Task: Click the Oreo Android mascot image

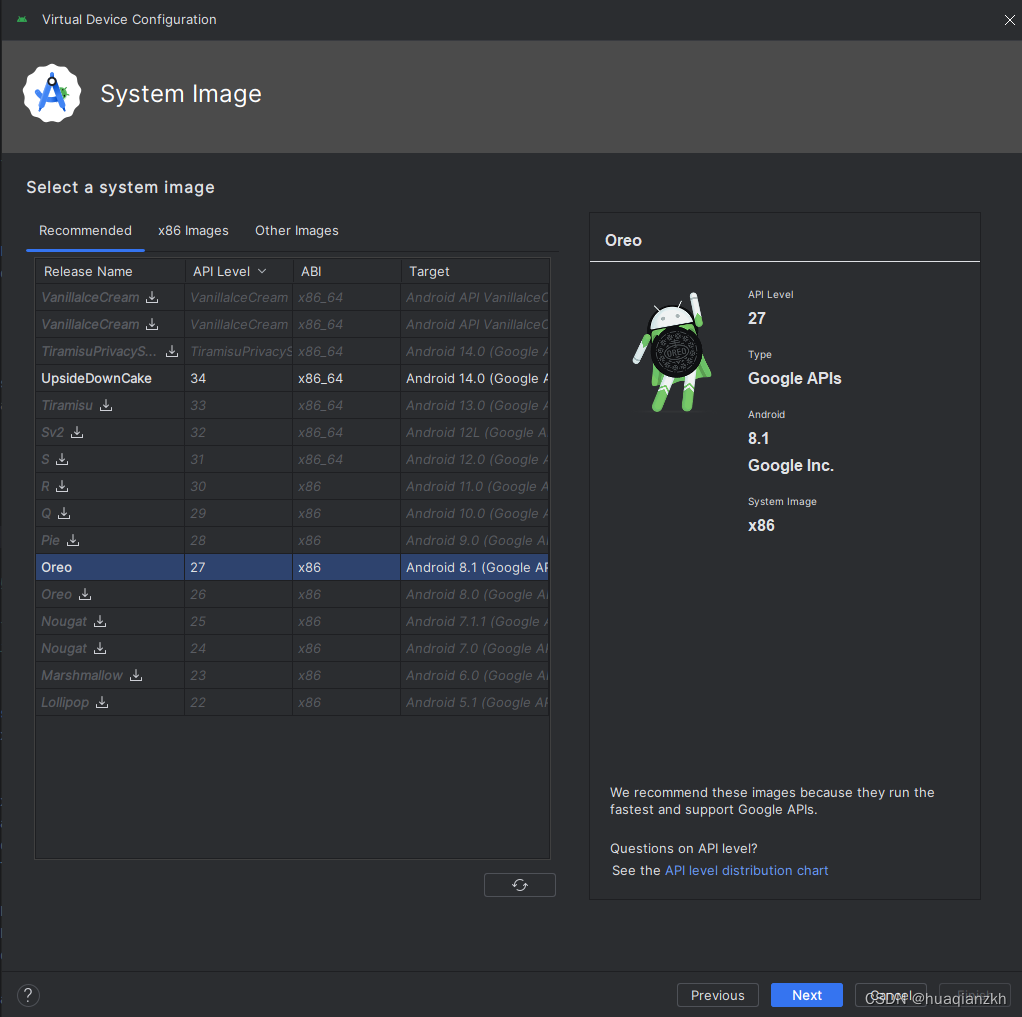Action: click(x=672, y=353)
